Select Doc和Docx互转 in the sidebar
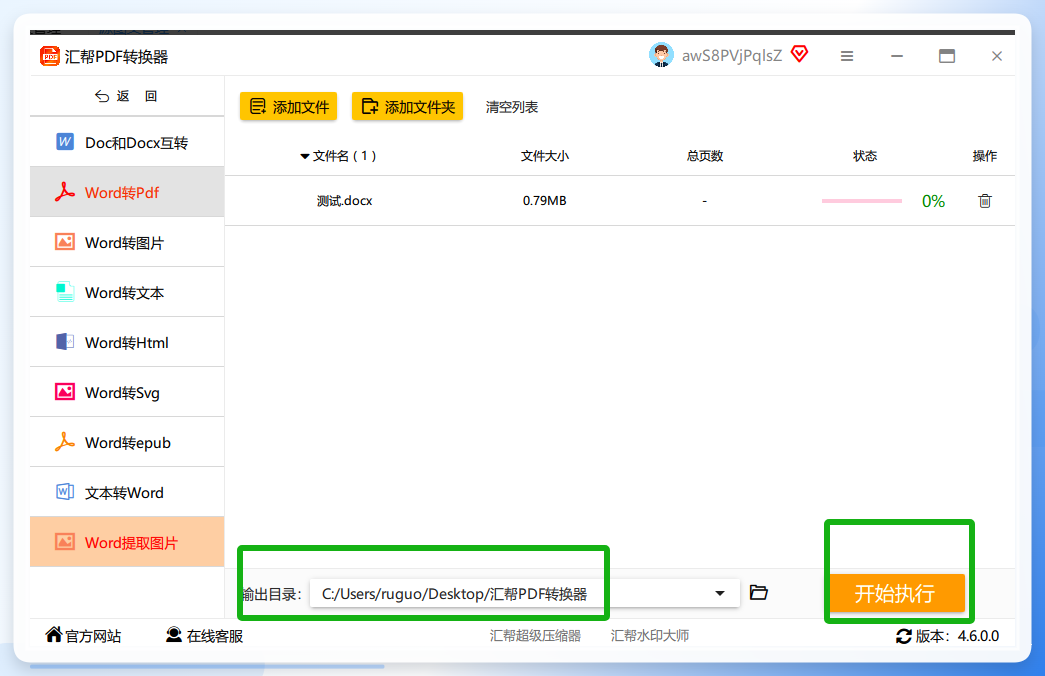Viewport: 1045px width, 676px height. tap(127, 143)
